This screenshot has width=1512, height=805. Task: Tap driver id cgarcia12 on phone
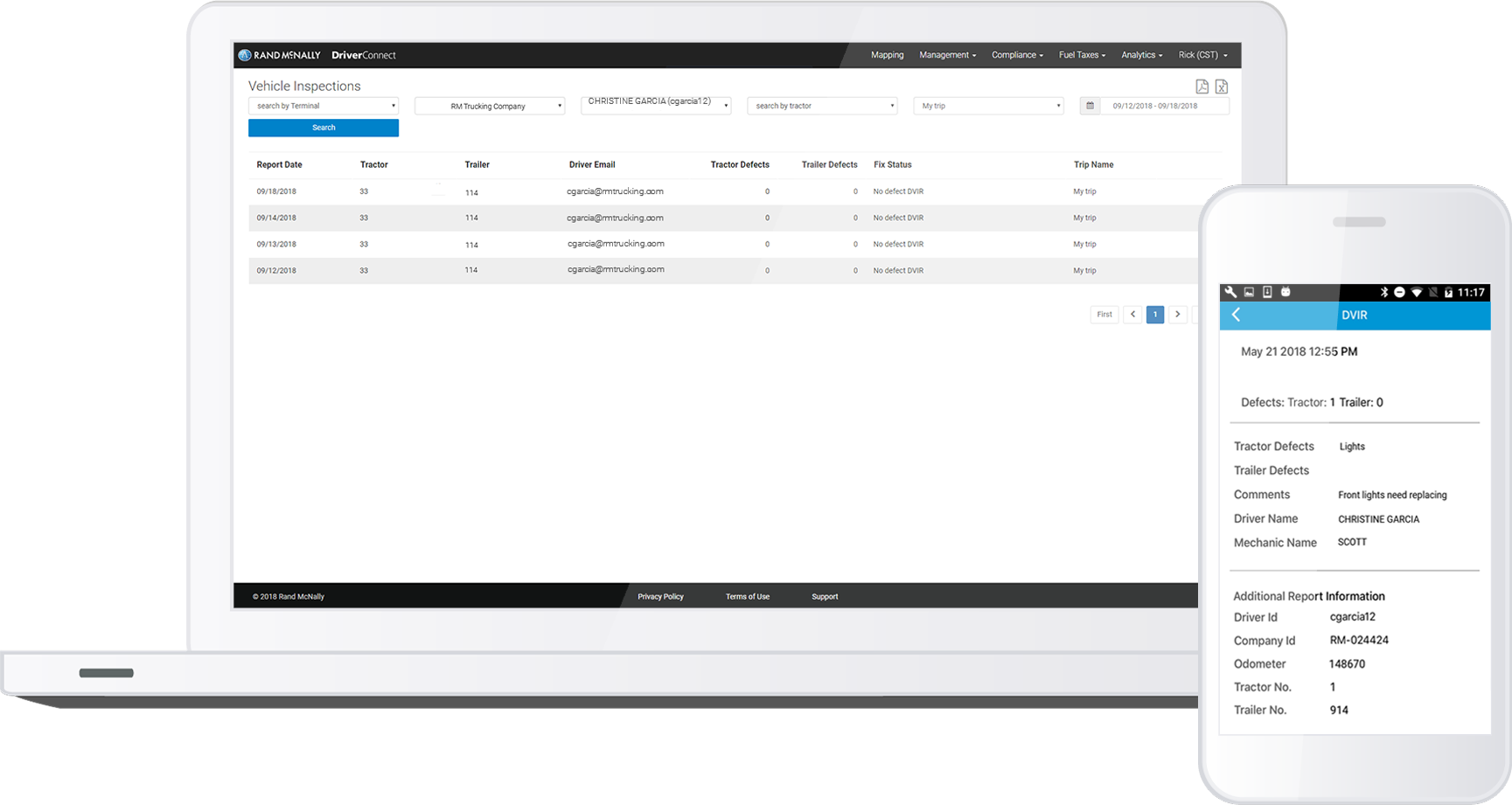[x=1352, y=616]
